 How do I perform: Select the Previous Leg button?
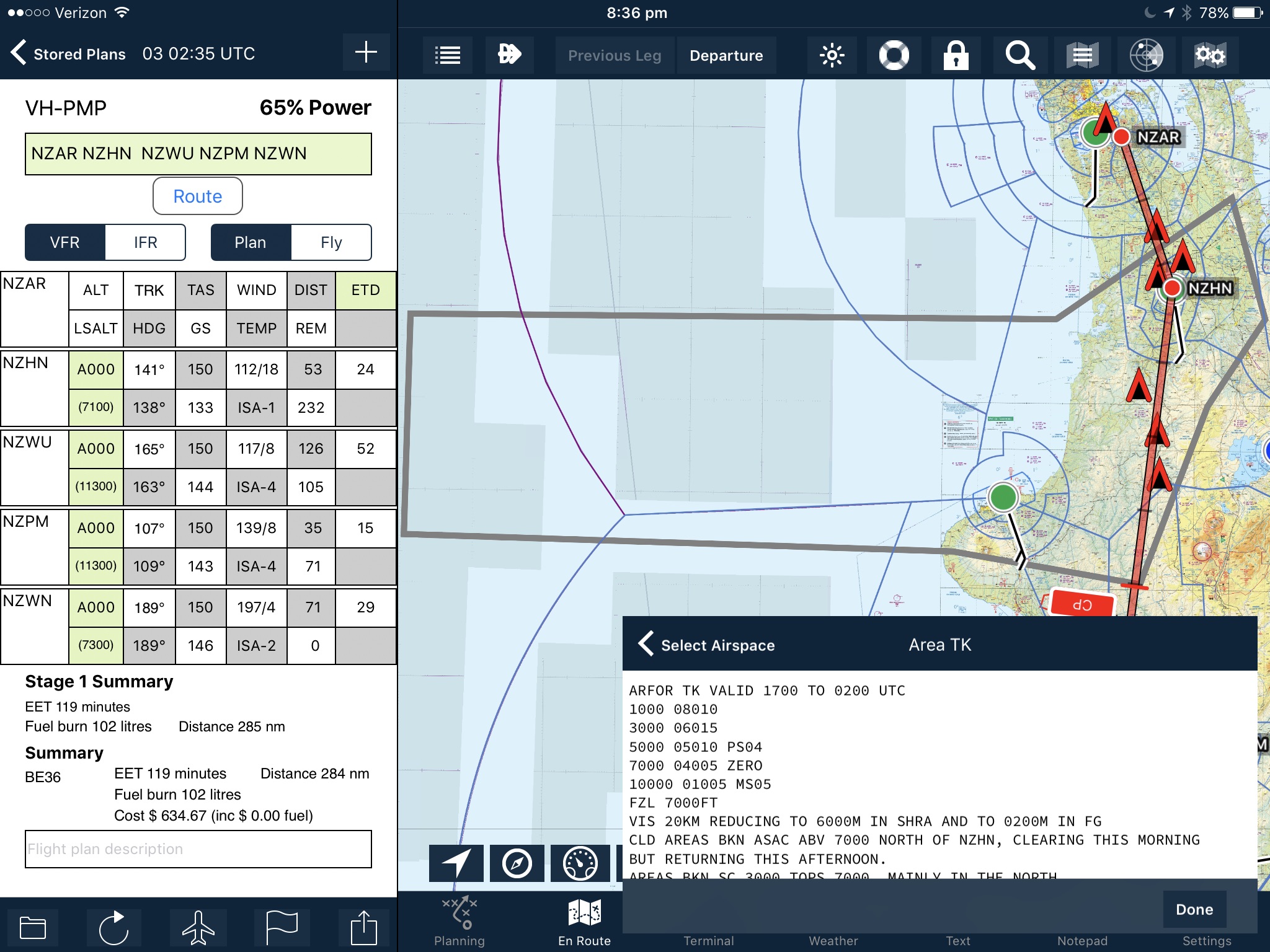[x=615, y=55]
